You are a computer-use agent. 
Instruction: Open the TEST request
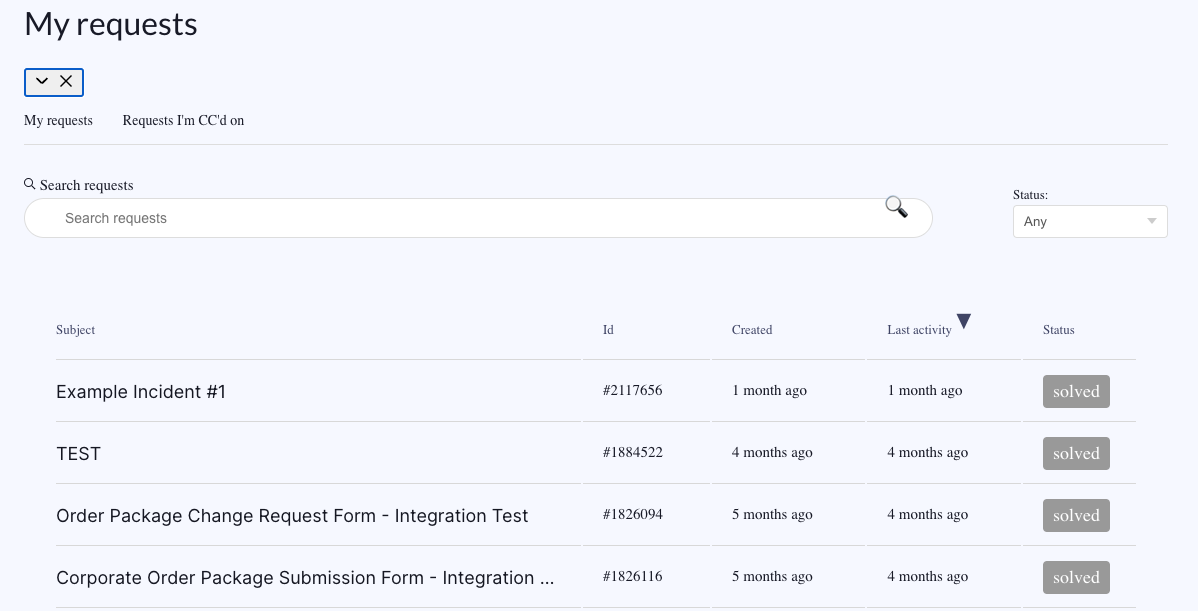point(79,454)
